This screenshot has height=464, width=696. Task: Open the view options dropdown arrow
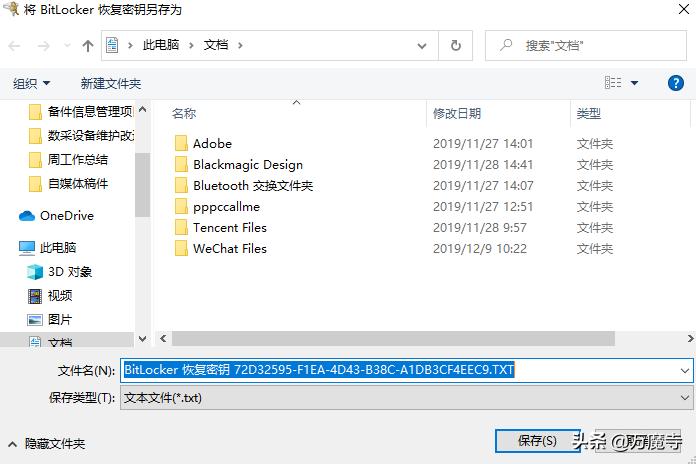(x=634, y=83)
